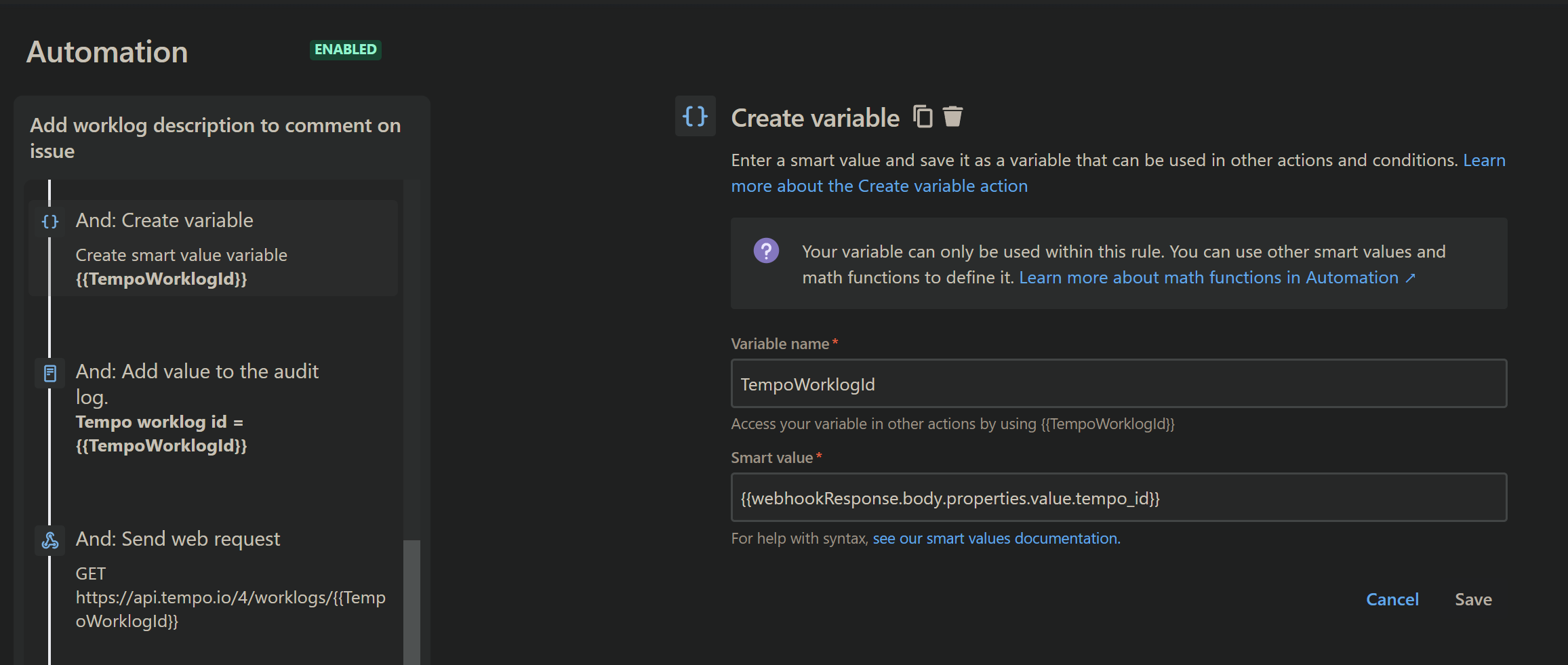1568x665 pixels.
Task: Open the smart values documentation link
Action: (x=996, y=538)
